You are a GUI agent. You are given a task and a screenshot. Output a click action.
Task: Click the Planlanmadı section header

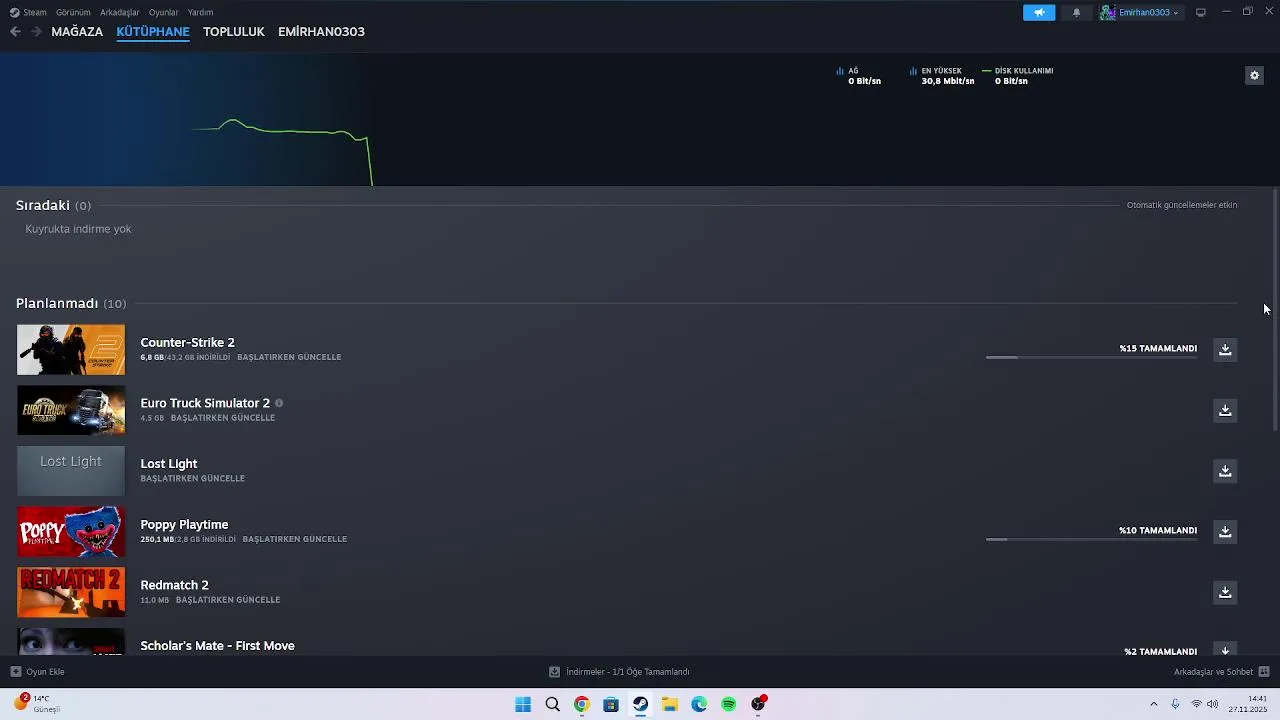point(71,303)
